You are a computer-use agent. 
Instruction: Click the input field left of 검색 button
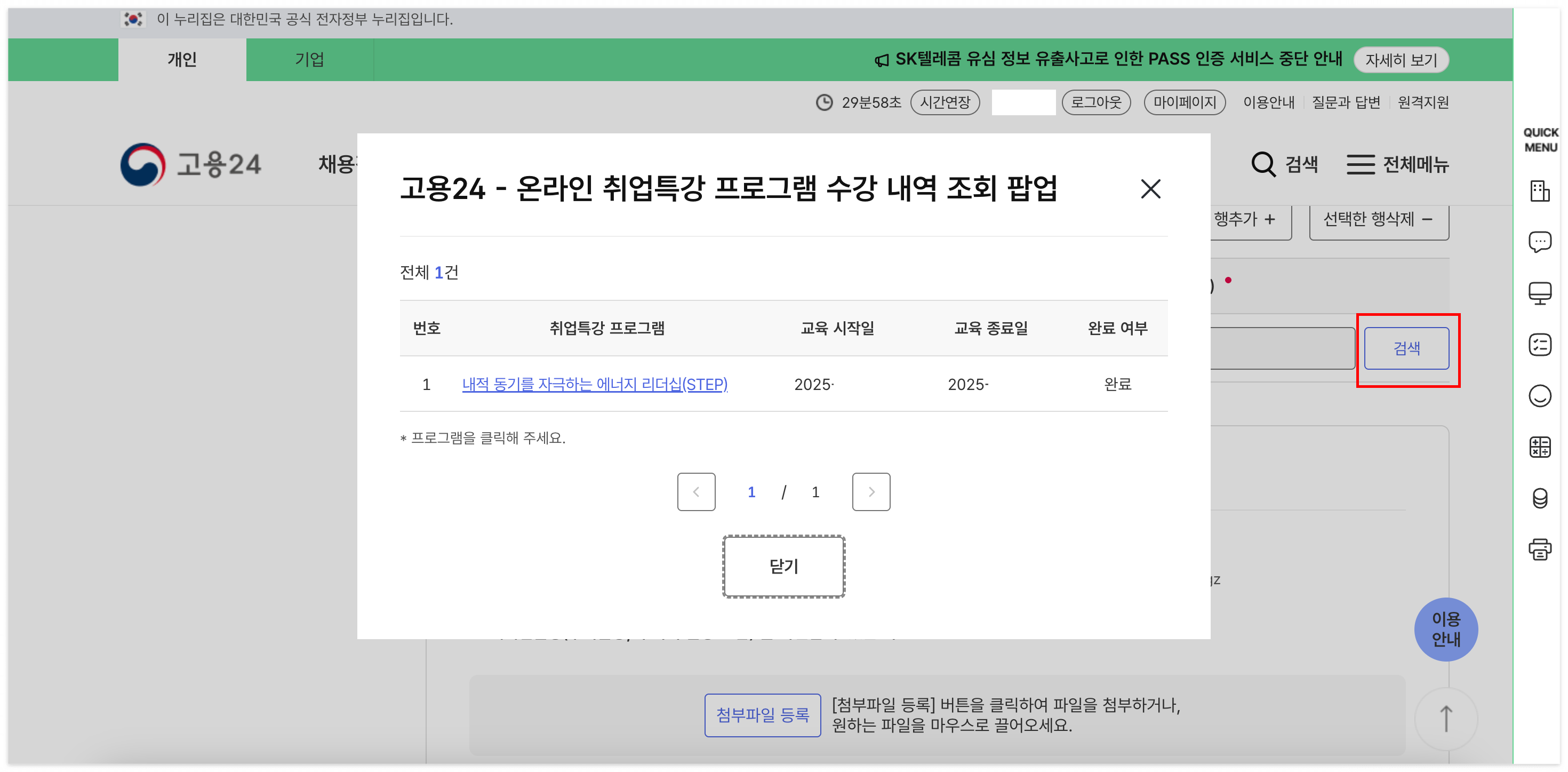pyautogui.click(x=1282, y=348)
